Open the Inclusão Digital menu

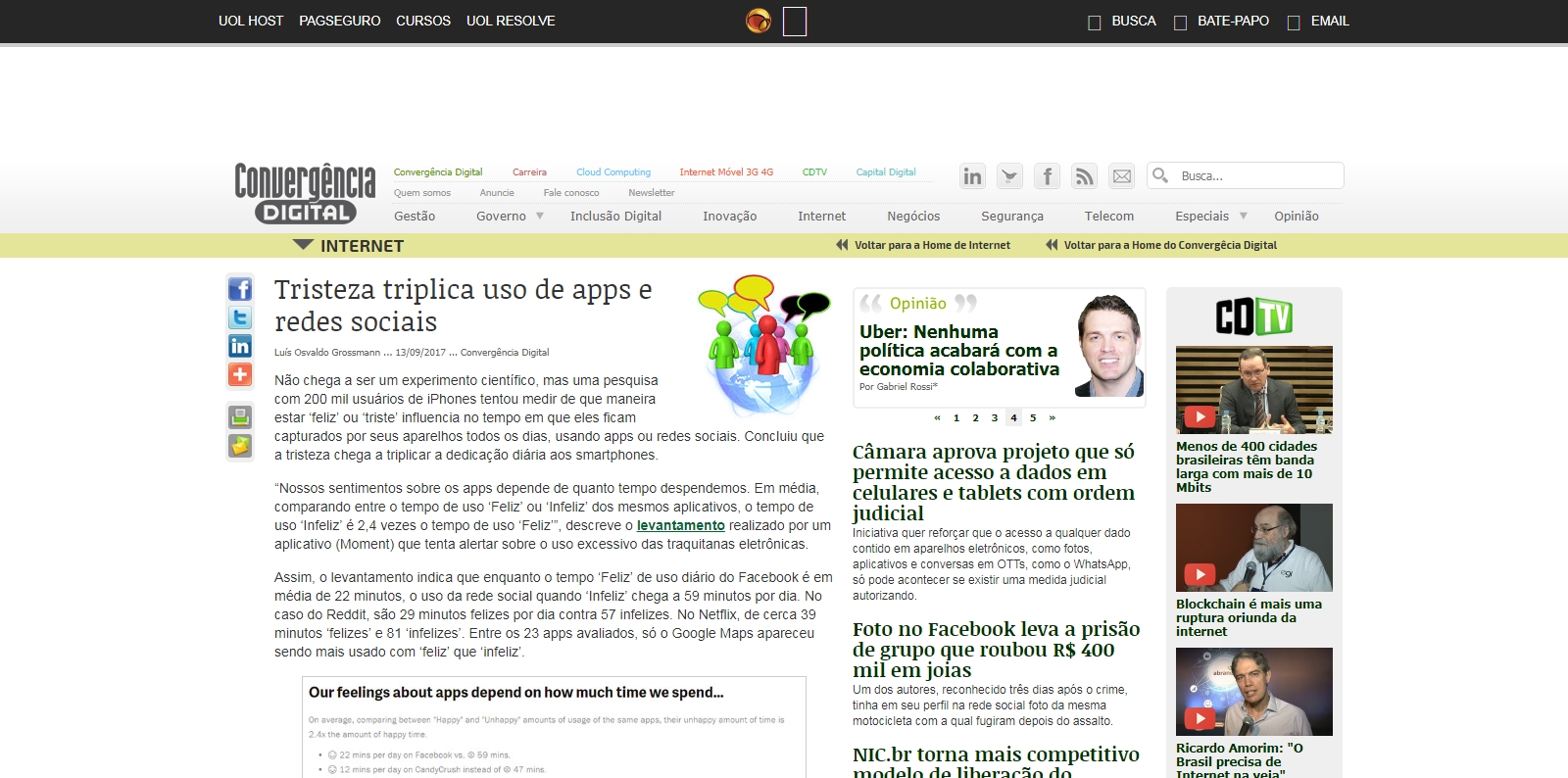click(x=615, y=217)
